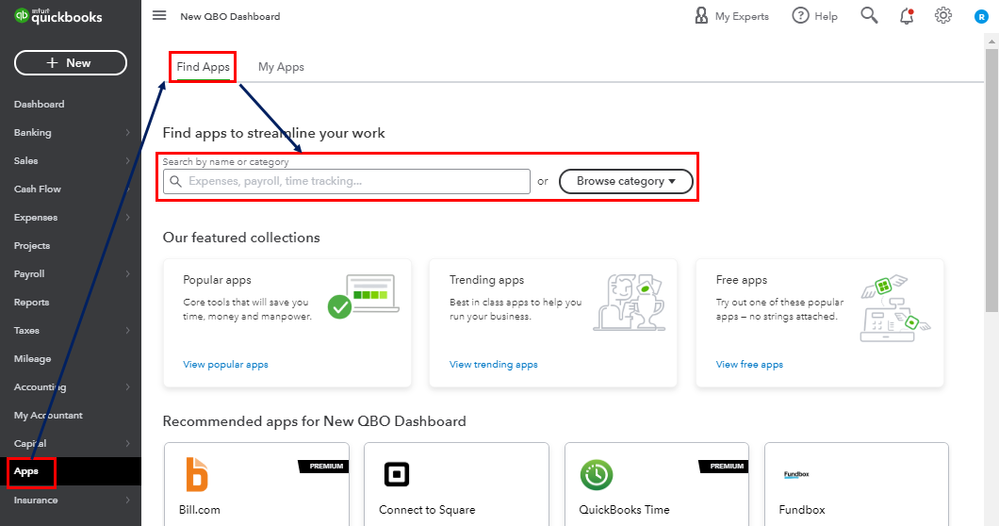The image size is (999, 526).
Task: Switch to the My Apps tab
Action: click(281, 67)
